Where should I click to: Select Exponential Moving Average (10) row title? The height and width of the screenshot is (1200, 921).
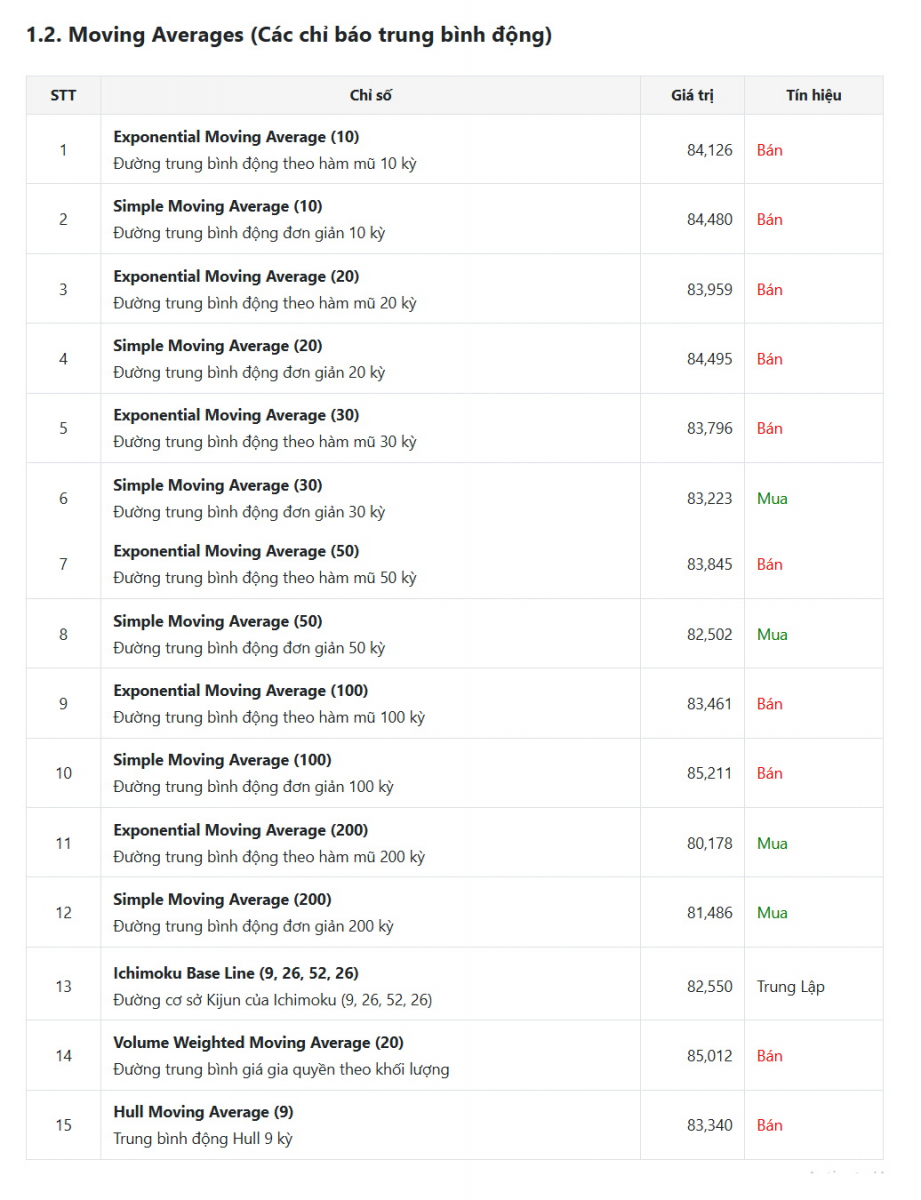click(x=236, y=137)
